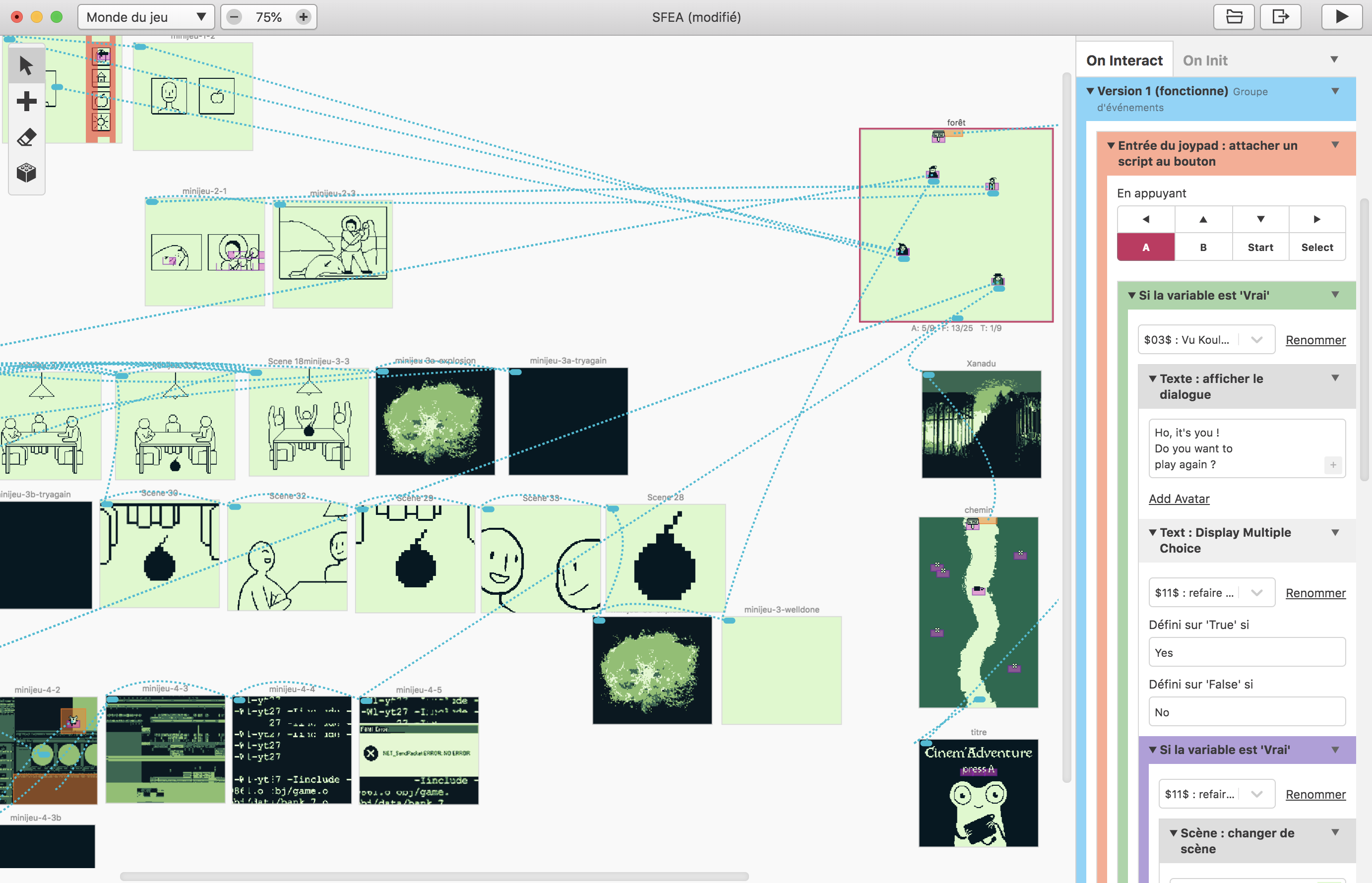The image size is (1372, 883).
Task: Press Play to run the game
Action: pos(1341,16)
